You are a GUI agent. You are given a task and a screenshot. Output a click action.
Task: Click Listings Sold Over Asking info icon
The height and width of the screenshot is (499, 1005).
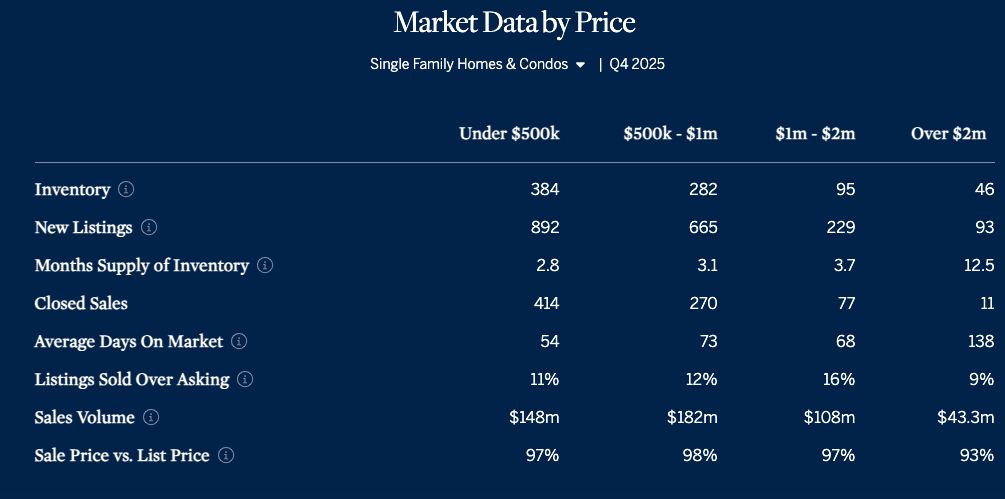tap(245, 379)
